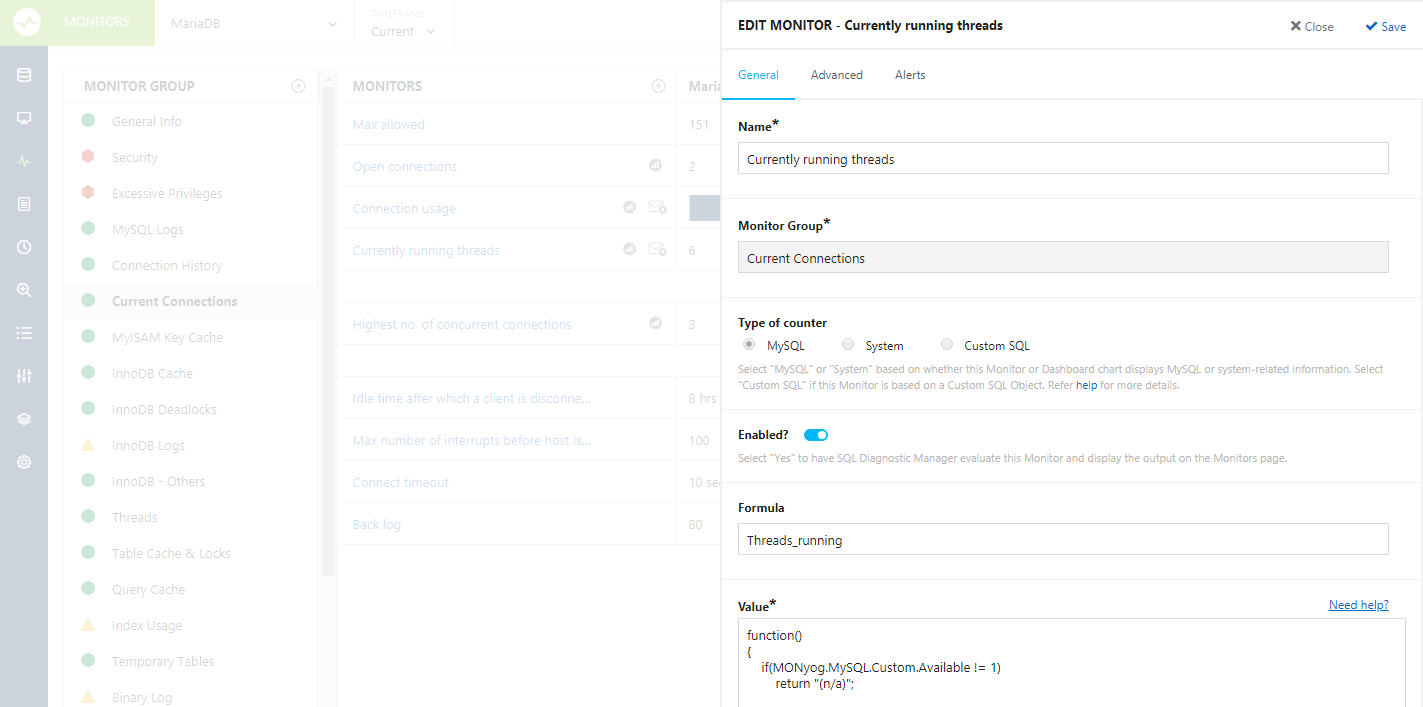This screenshot has width=1423, height=707.
Task: Open the Need help? link
Action: pyautogui.click(x=1358, y=605)
